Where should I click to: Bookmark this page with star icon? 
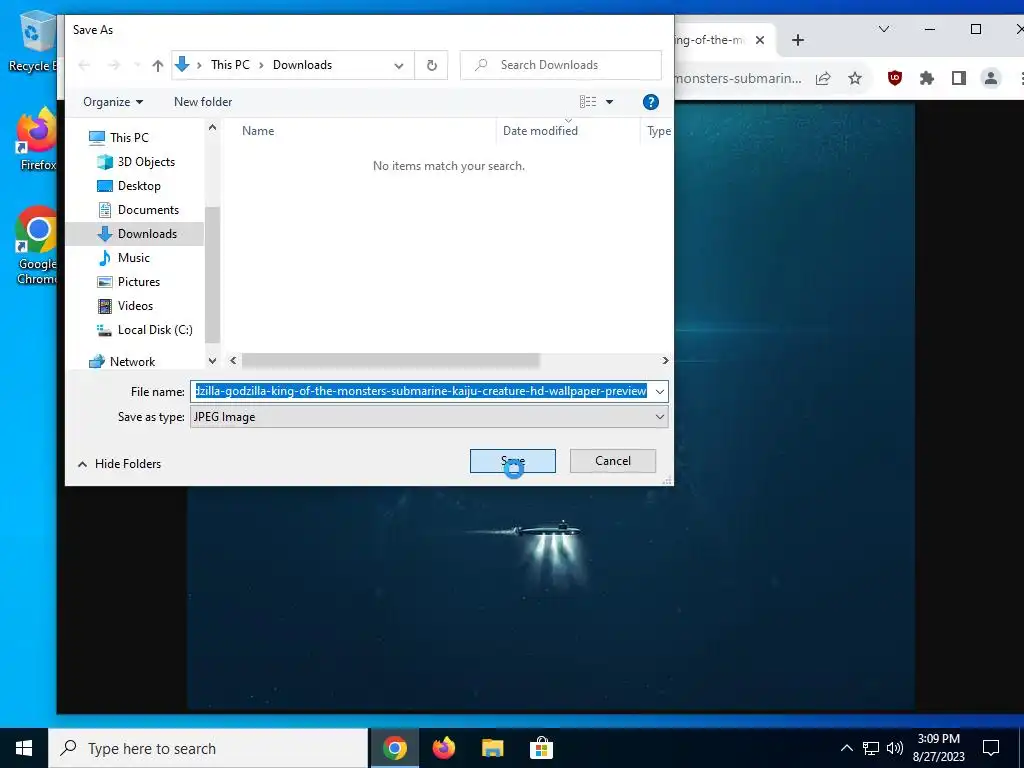pyautogui.click(x=854, y=78)
